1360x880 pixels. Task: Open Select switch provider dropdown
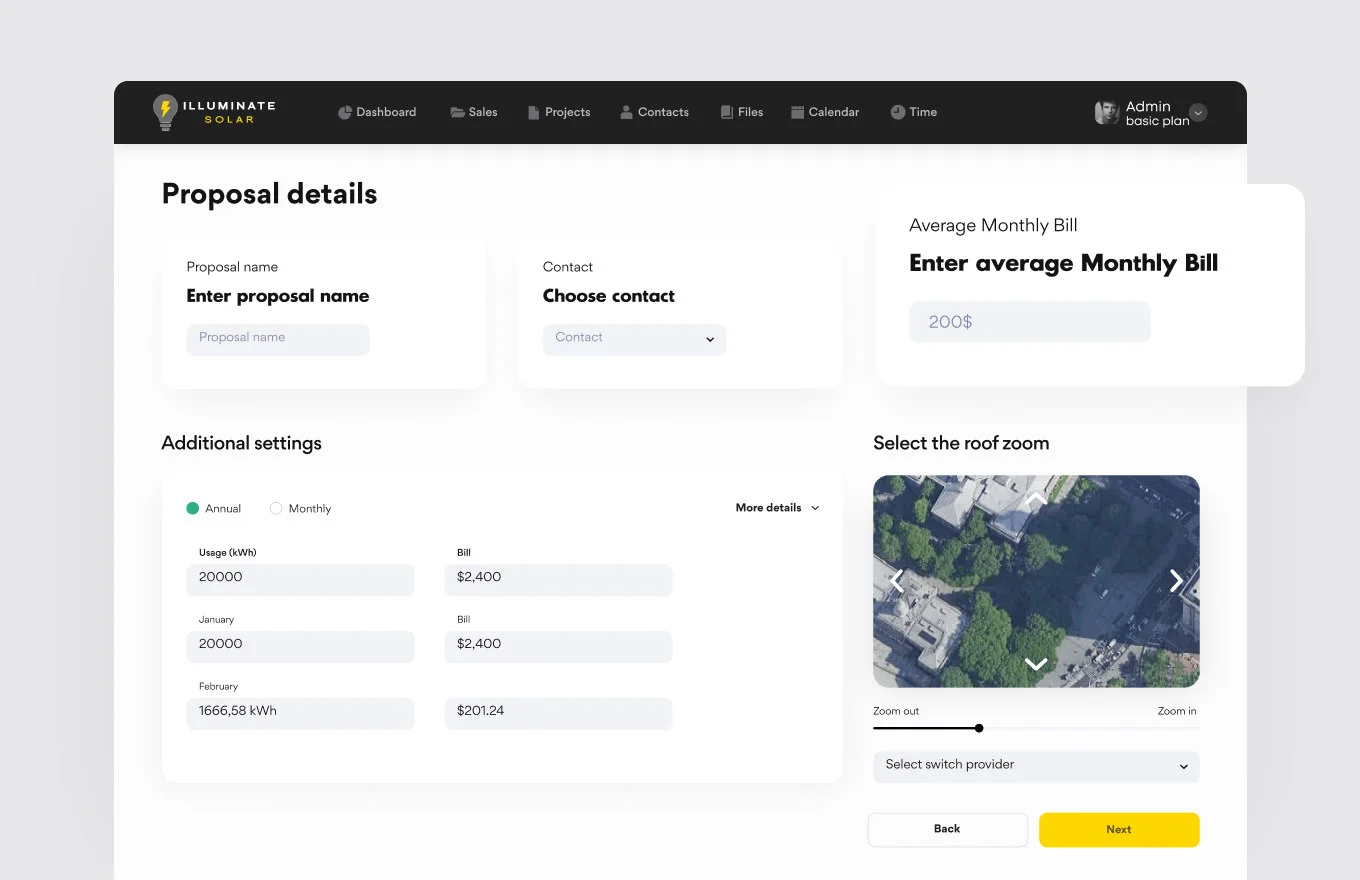pyautogui.click(x=1036, y=766)
